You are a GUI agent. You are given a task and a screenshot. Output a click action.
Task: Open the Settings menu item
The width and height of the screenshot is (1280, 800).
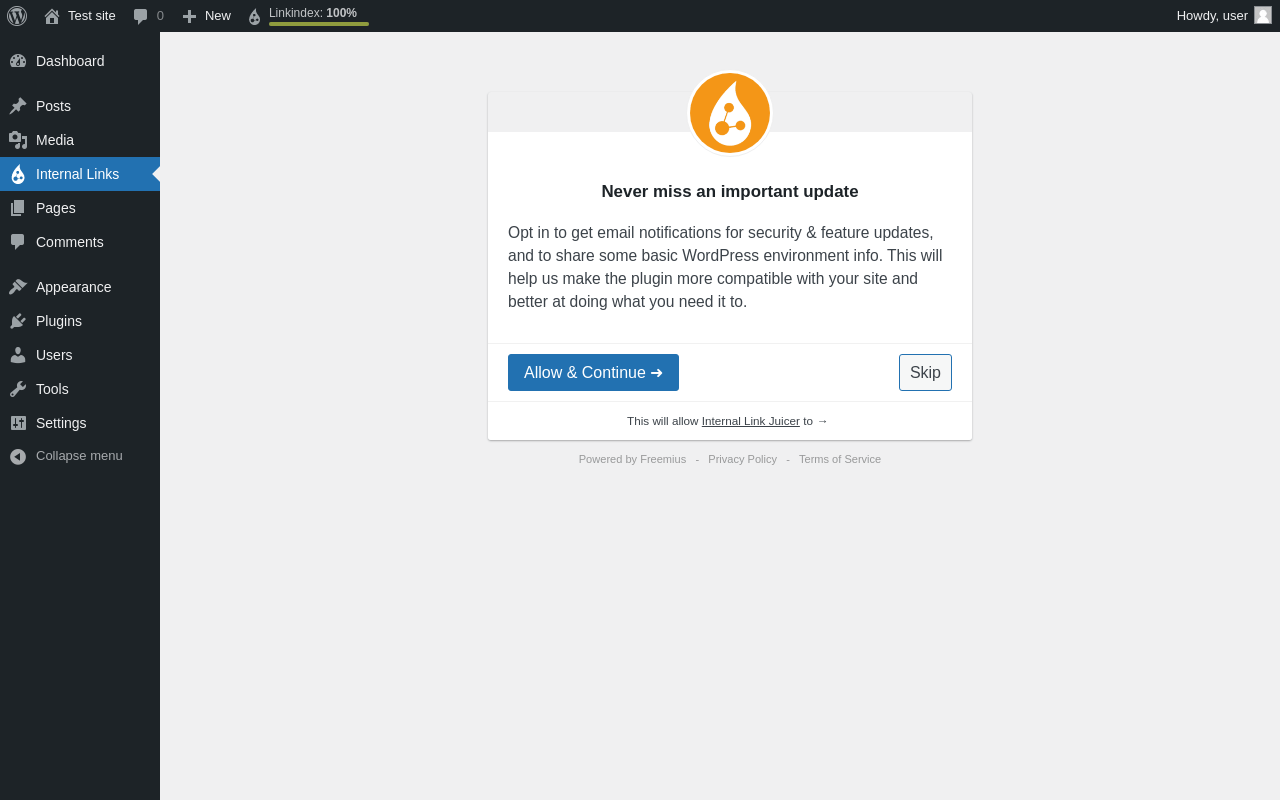80,423
